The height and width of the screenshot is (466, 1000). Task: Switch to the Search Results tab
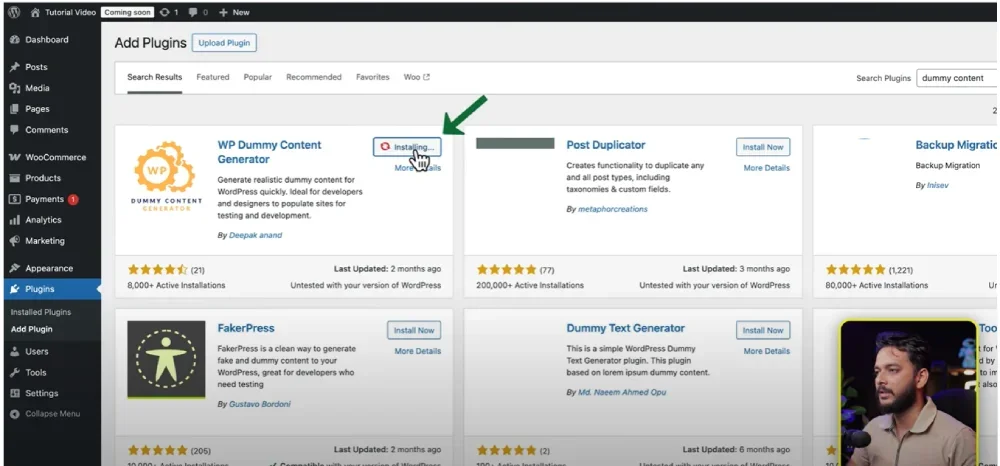pos(154,77)
